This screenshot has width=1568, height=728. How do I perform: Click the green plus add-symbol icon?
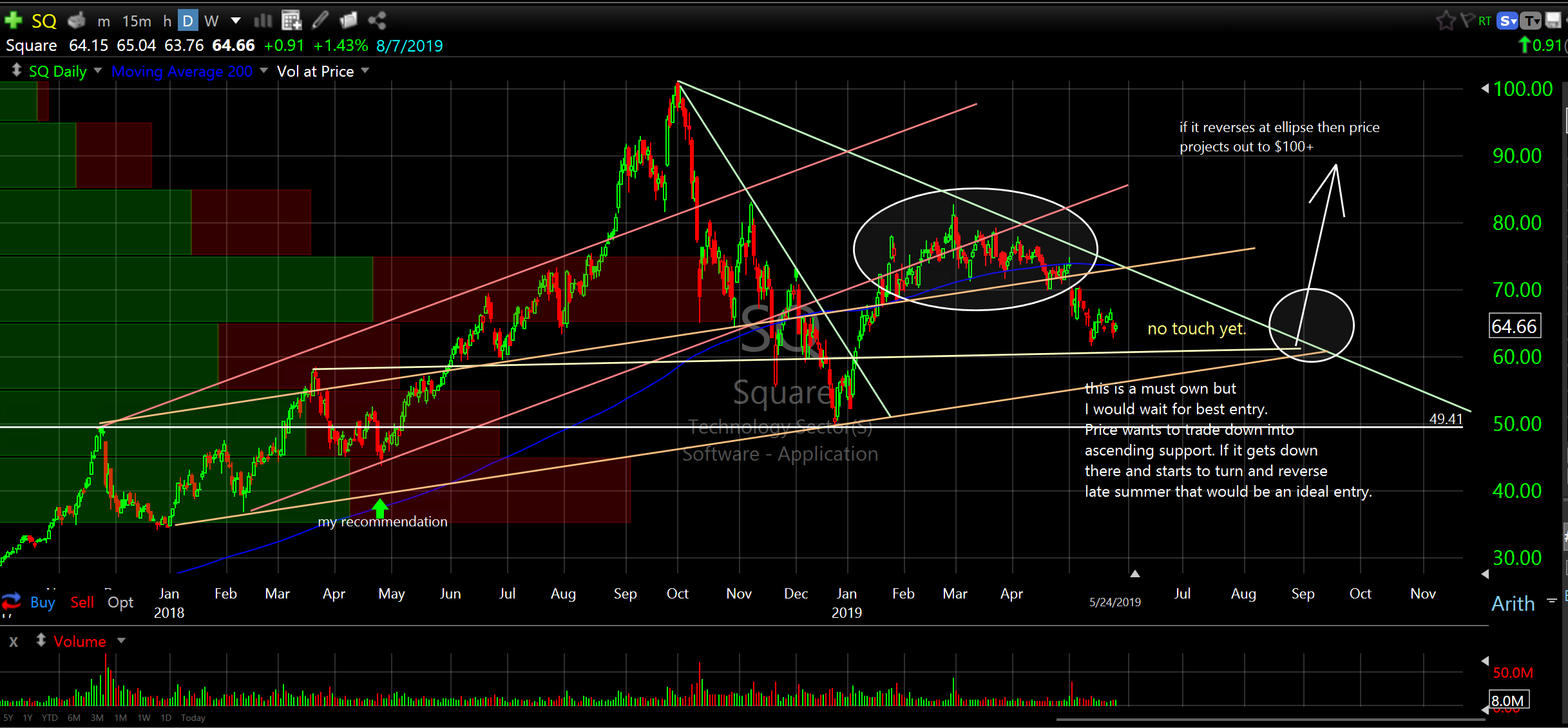click(x=13, y=21)
